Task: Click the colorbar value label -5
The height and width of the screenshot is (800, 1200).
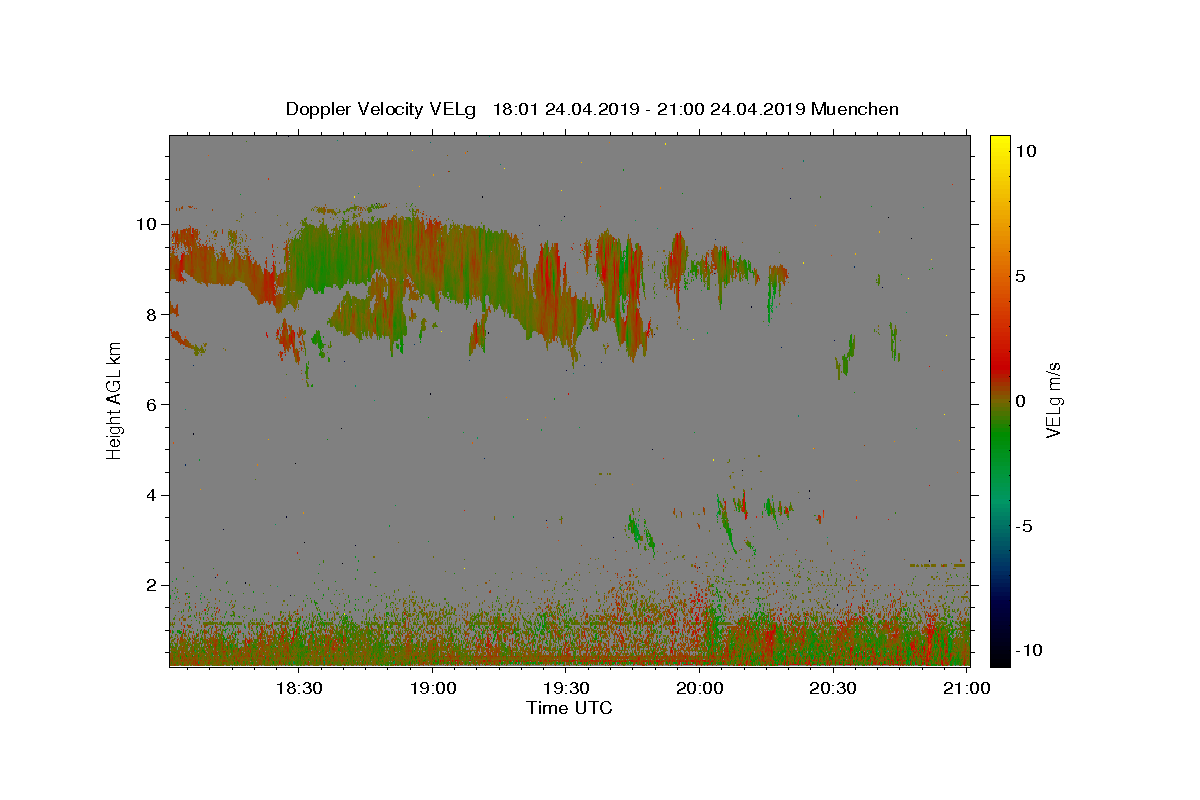Action: point(1024,526)
